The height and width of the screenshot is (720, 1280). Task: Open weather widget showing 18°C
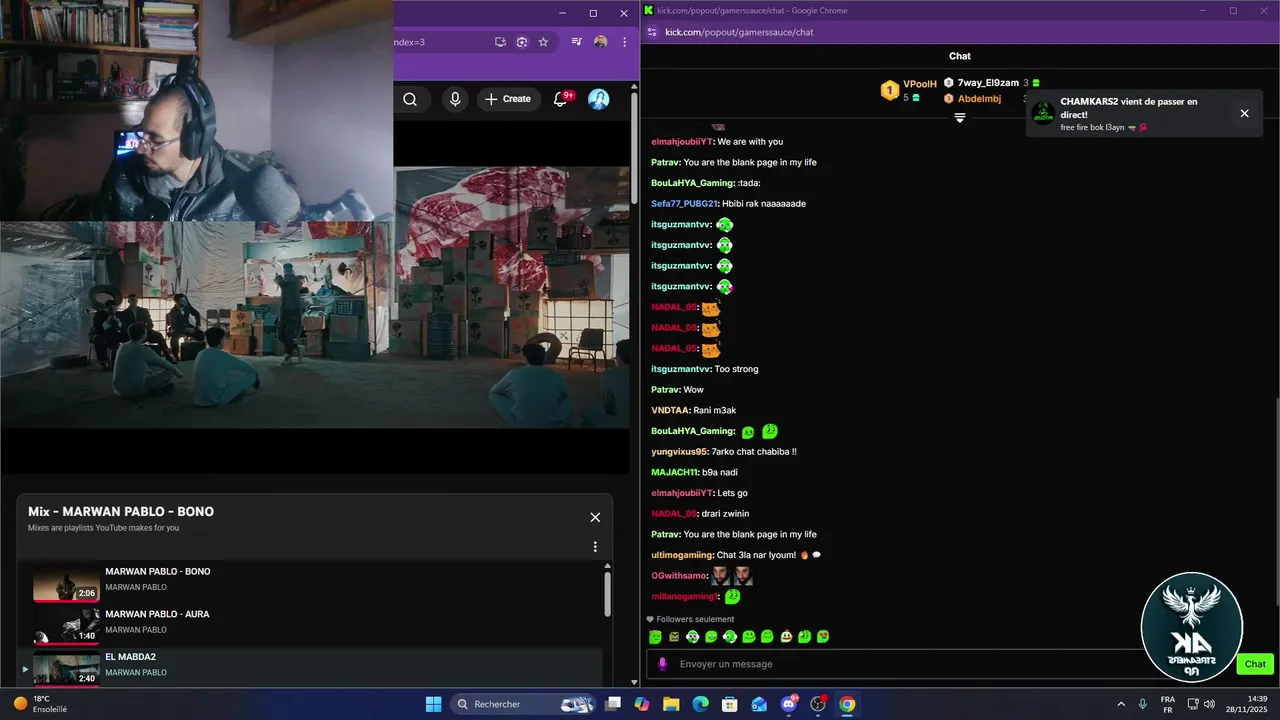tap(40, 704)
